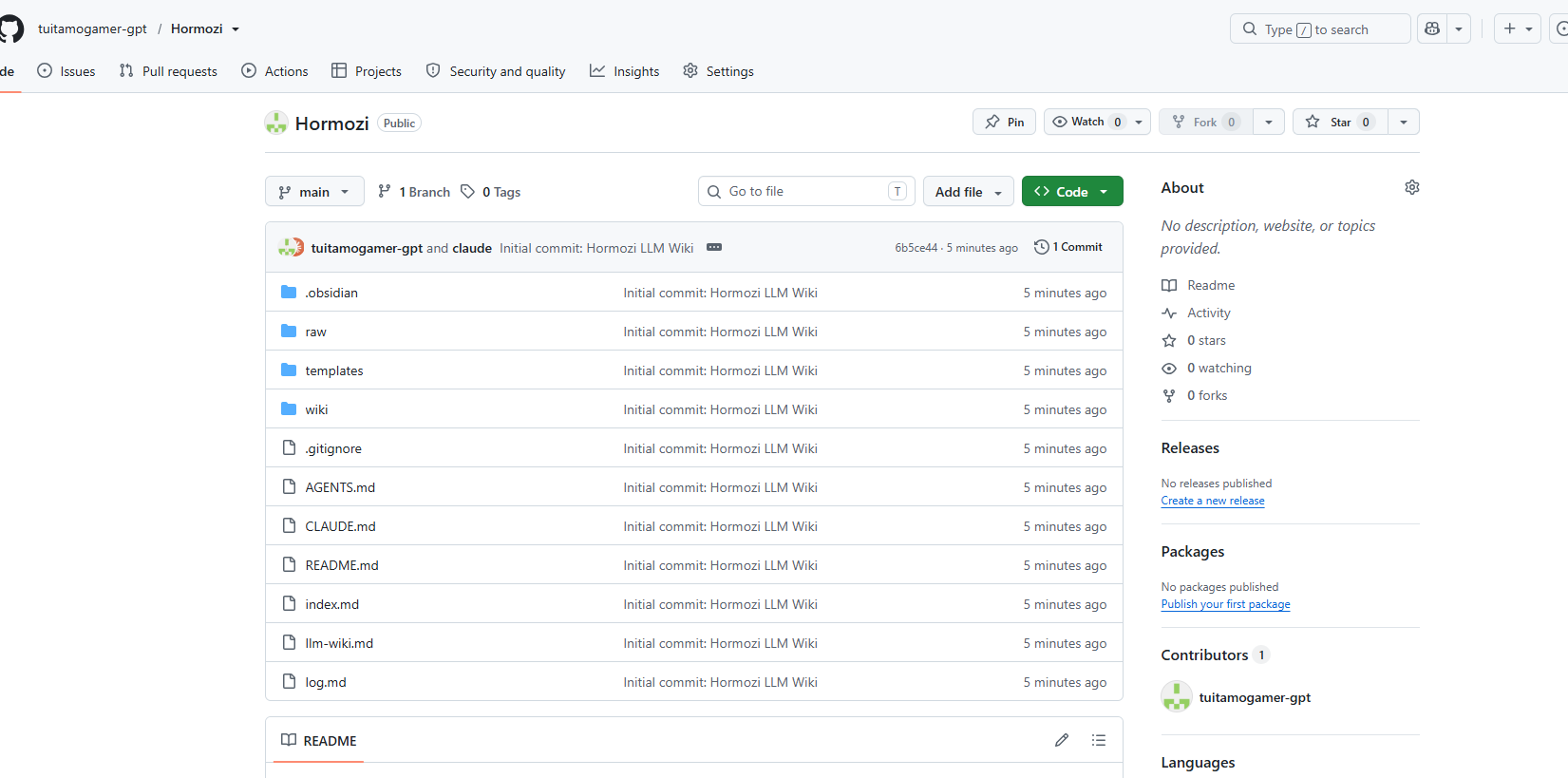Click Publish your first package link
The image size is (1568, 778).
(x=1225, y=604)
